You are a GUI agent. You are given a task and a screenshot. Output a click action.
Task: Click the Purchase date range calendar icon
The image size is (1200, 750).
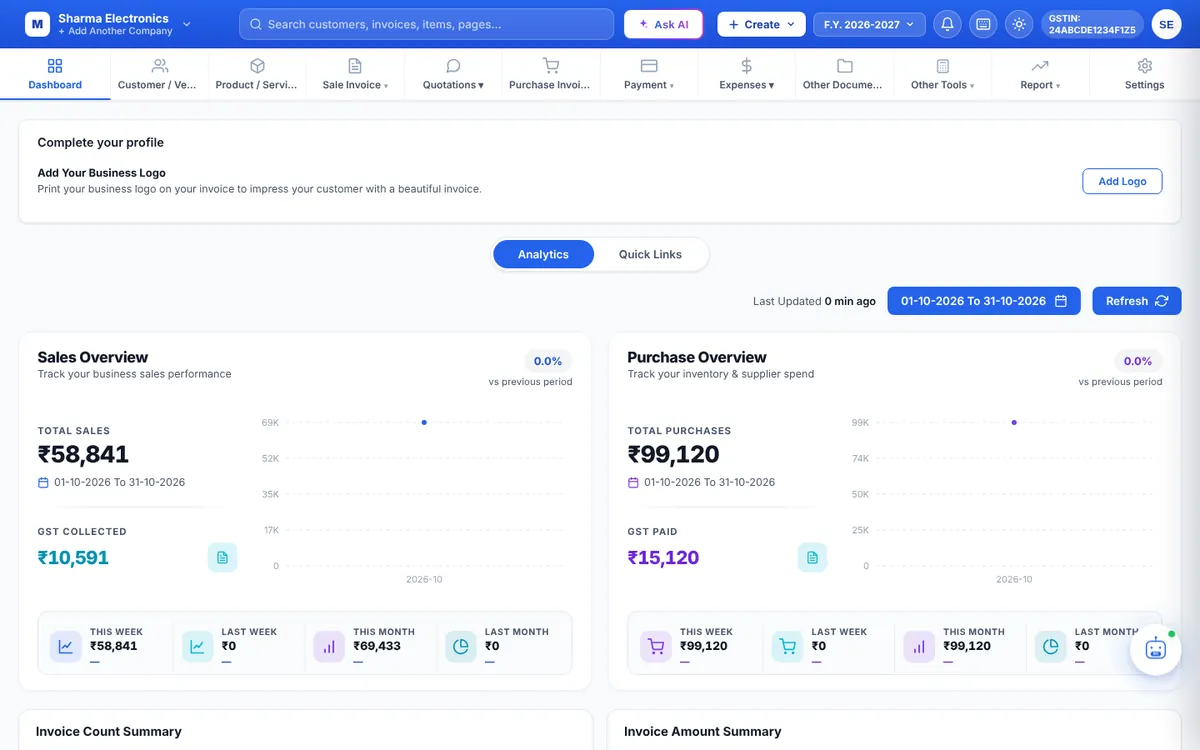[x=633, y=482]
